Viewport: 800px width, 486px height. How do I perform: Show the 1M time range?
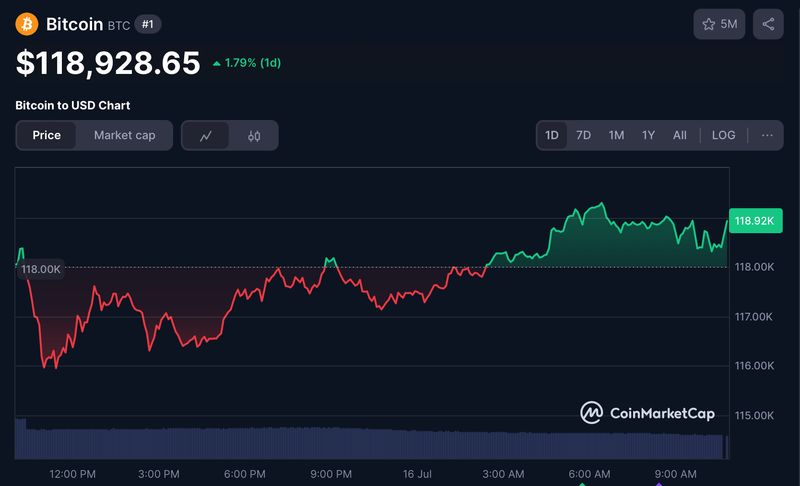click(616, 135)
